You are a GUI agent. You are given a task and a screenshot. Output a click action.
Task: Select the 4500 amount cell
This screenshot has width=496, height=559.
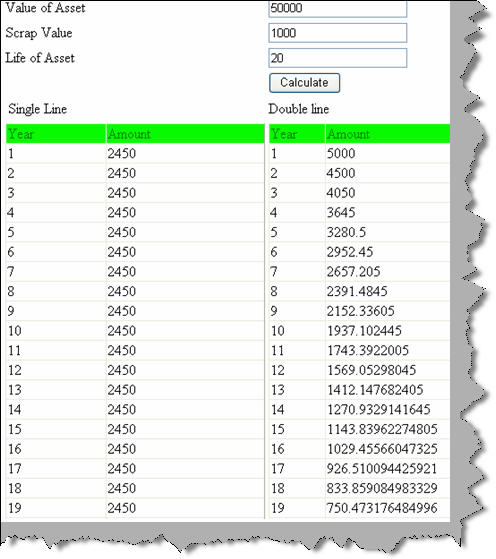[x=388, y=173]
